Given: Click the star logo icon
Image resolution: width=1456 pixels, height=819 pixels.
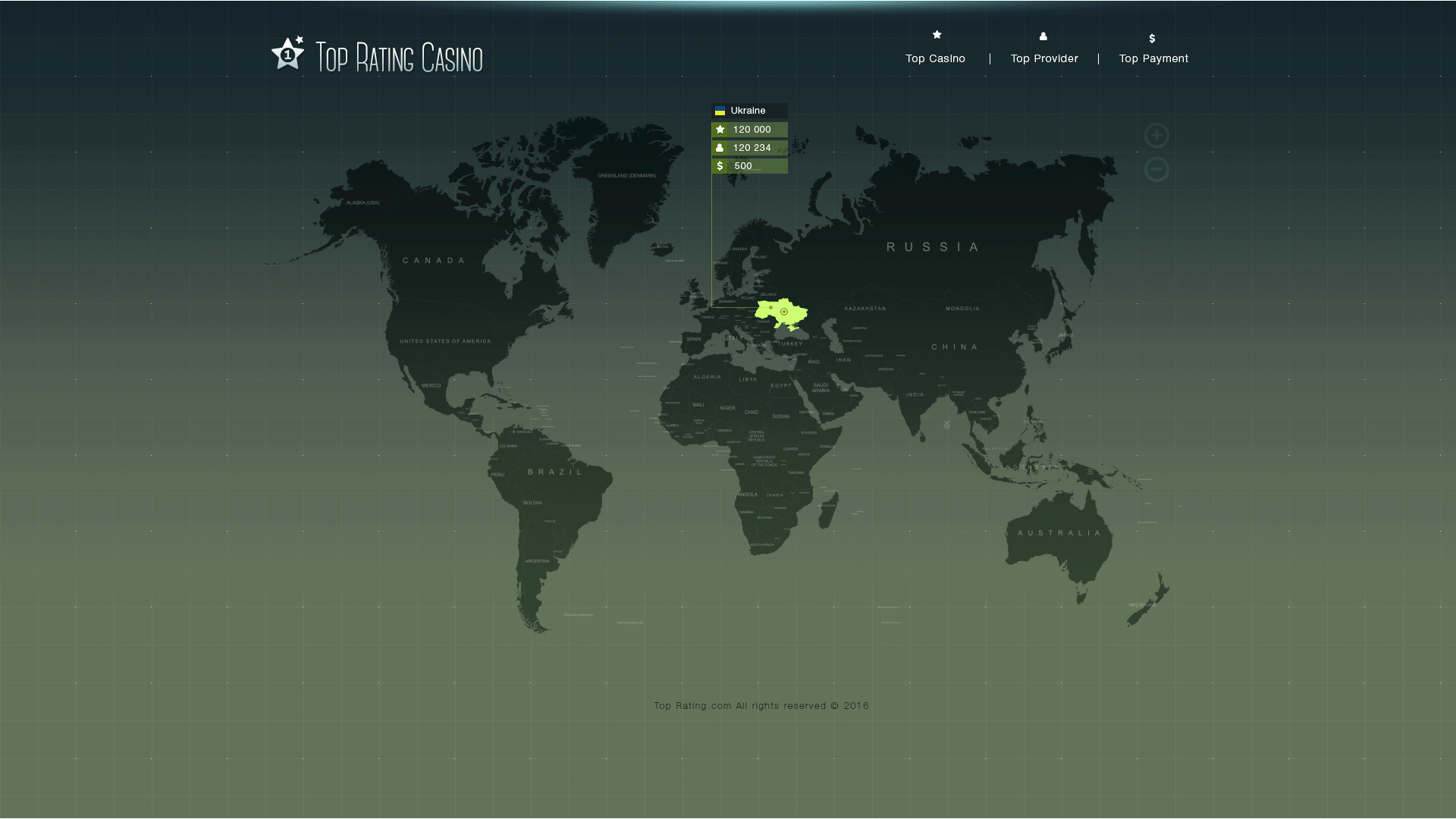Looking at the screenshot, I should click(x=288, y=54).
